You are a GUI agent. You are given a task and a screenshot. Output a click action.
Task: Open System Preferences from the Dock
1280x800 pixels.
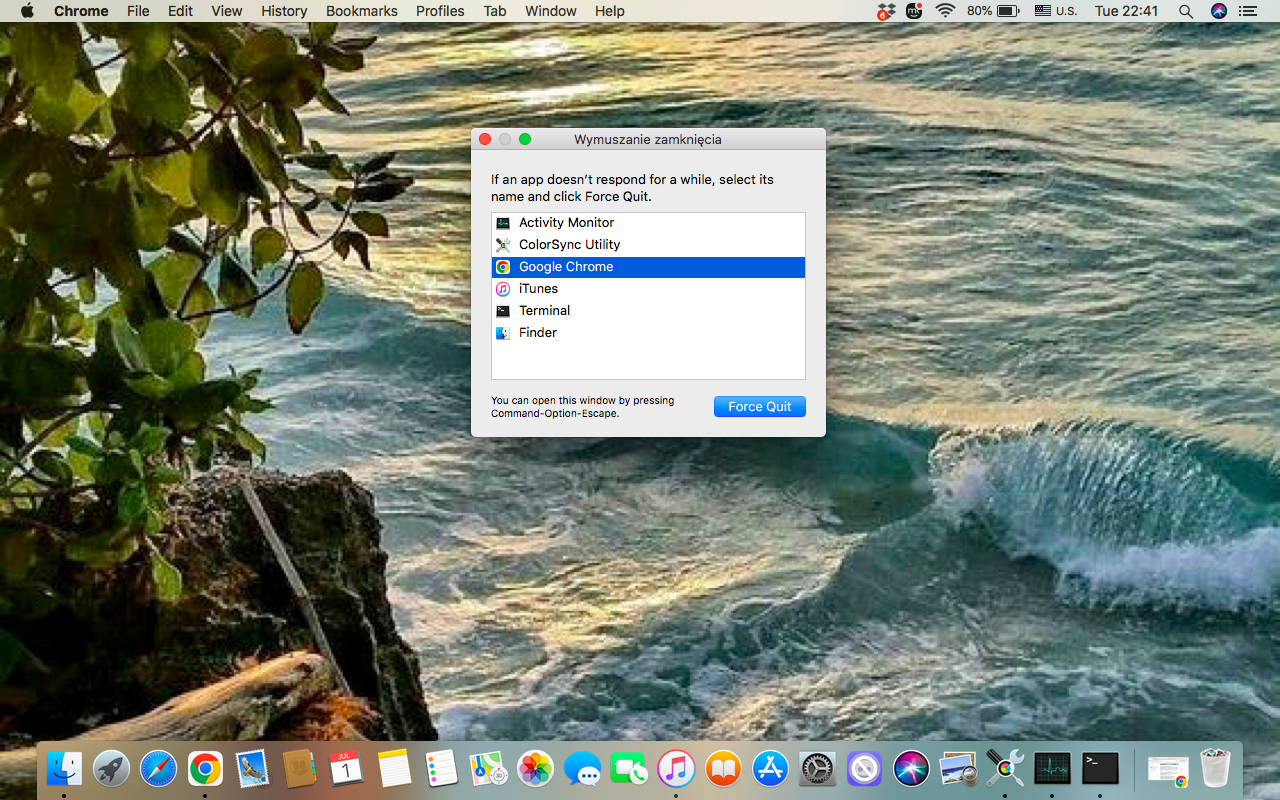coord(816,769)
